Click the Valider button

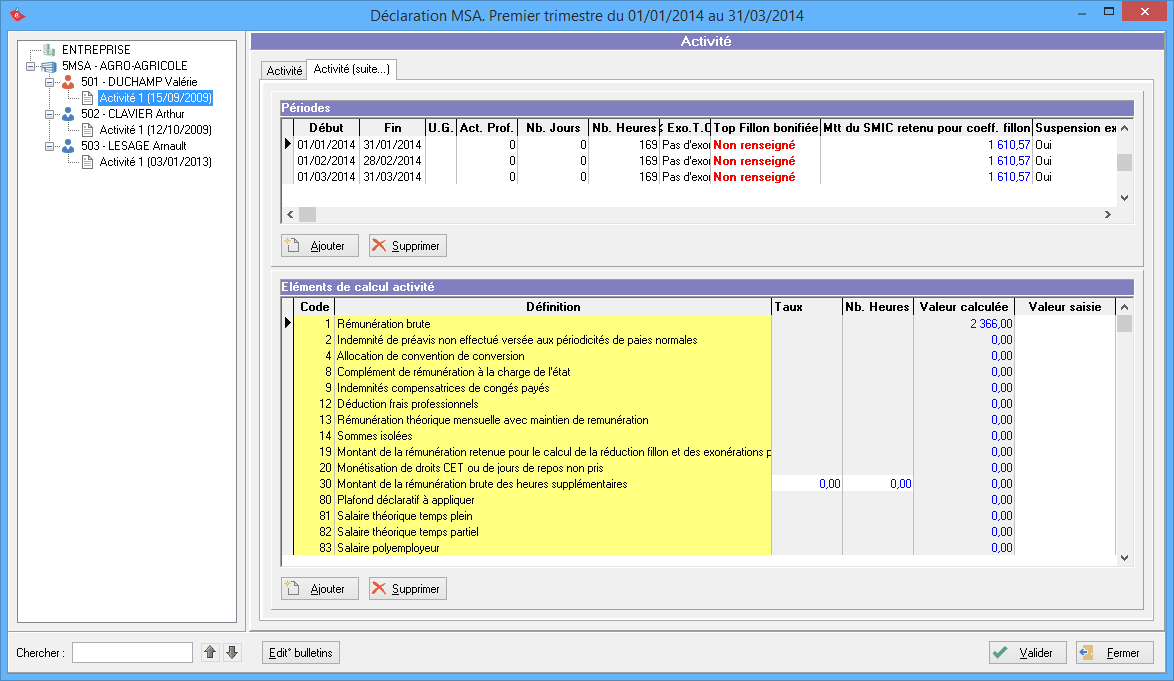point(1028,653)
